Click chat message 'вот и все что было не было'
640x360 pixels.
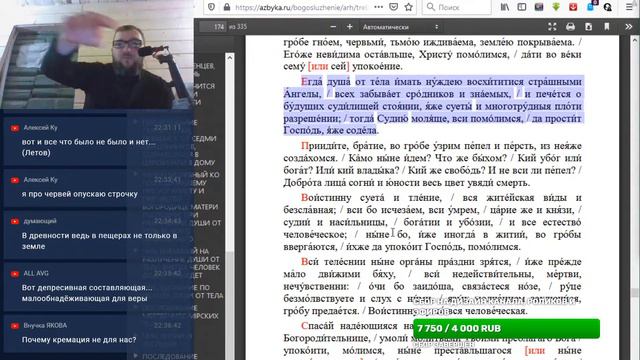click(x=89, y=147)
